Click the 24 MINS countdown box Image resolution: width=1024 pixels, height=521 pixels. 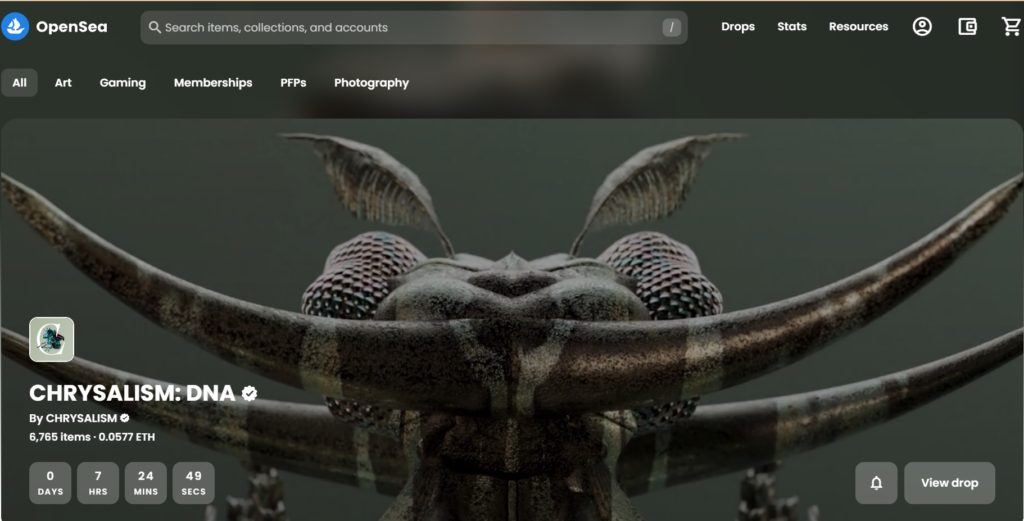coord(146,483)
